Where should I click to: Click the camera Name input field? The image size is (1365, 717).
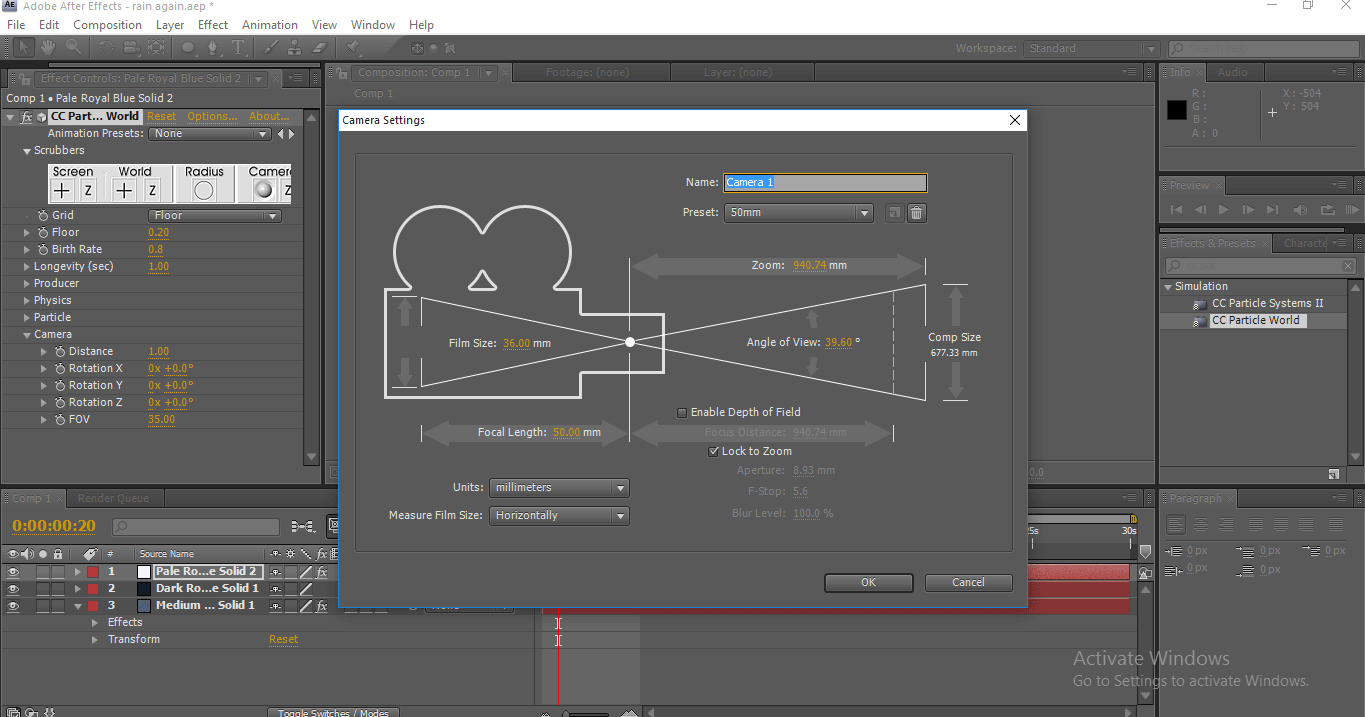pos(825,183)
